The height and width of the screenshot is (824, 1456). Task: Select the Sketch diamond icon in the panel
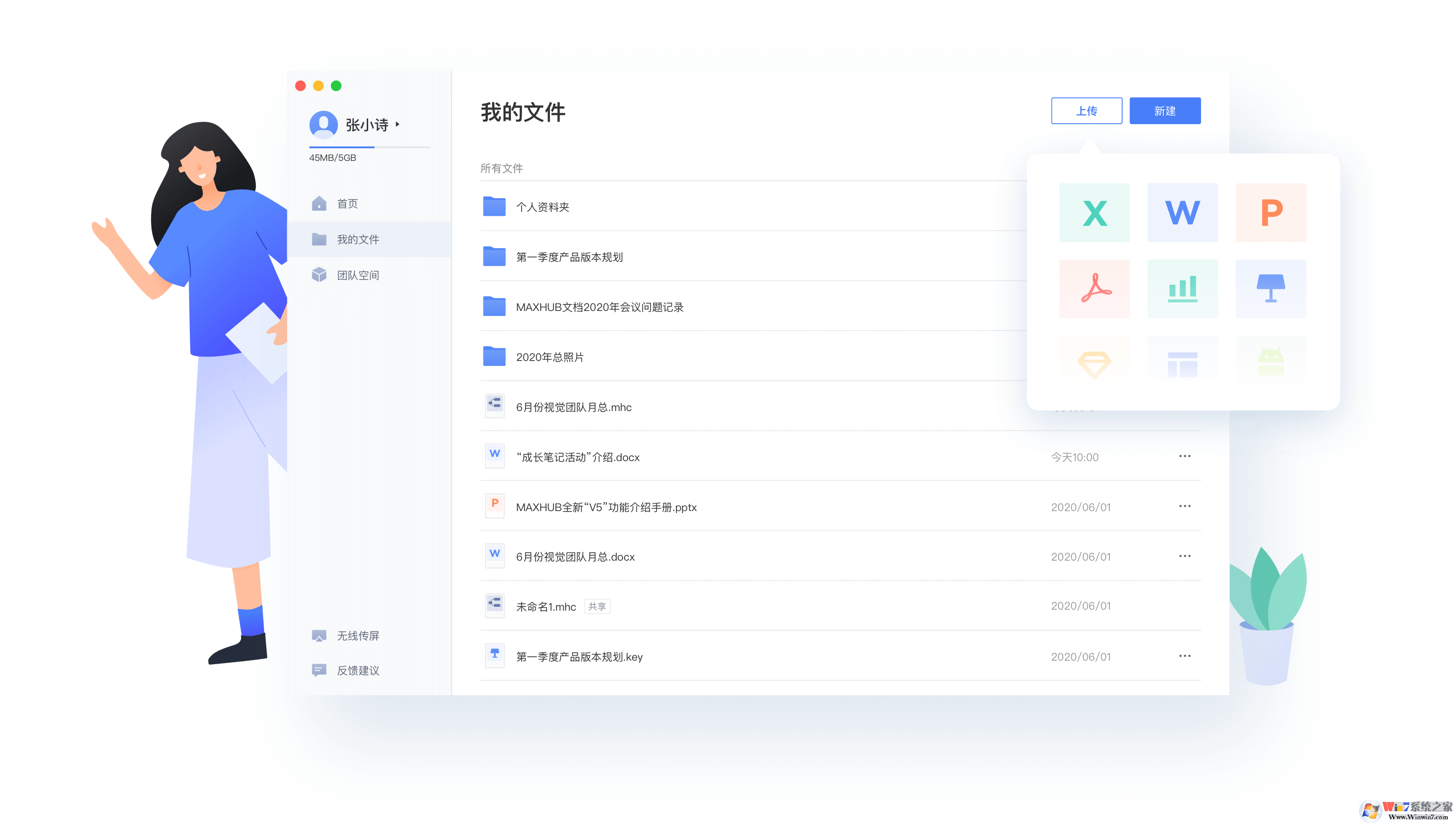pyautogui.click(x=1094, y=364)
